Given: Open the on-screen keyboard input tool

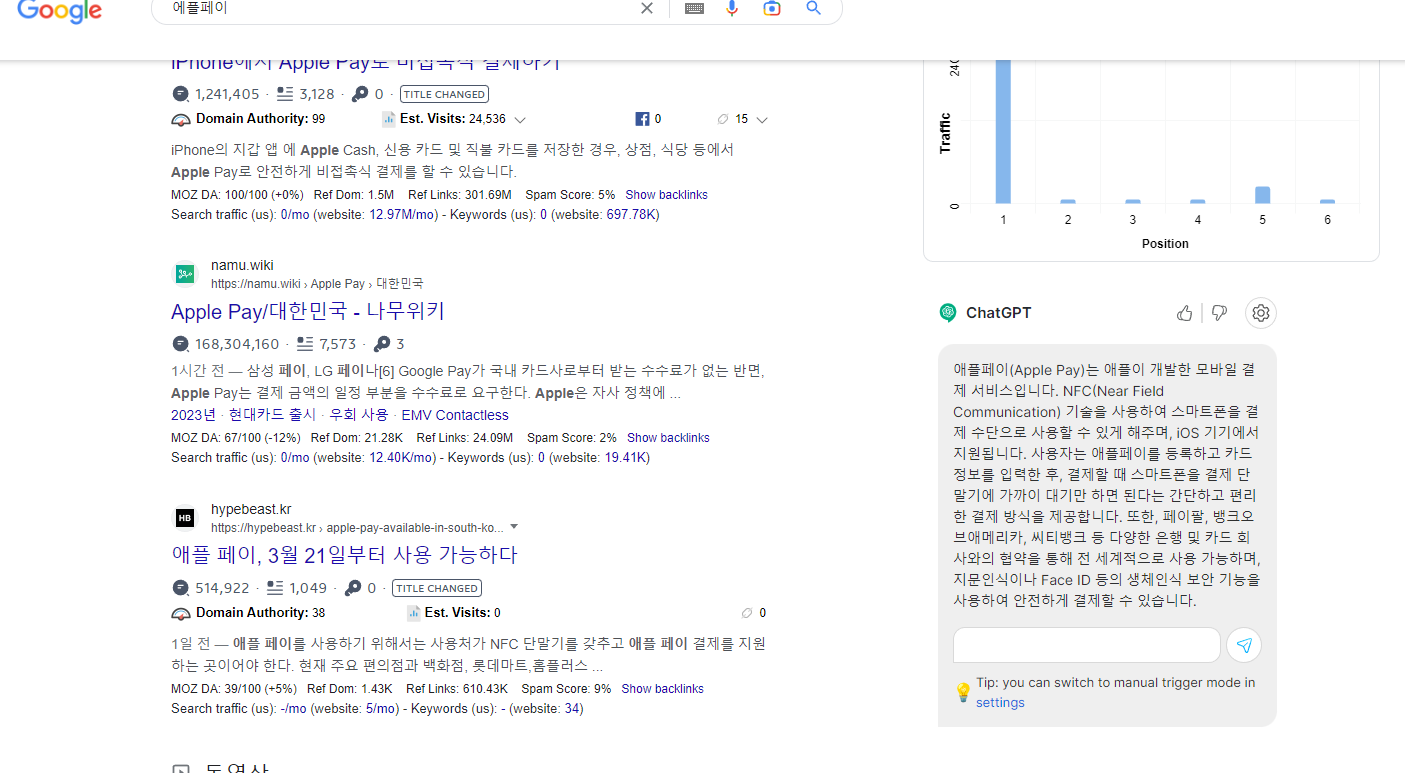Looking at the screenshot, I should (x=694, y=8).
